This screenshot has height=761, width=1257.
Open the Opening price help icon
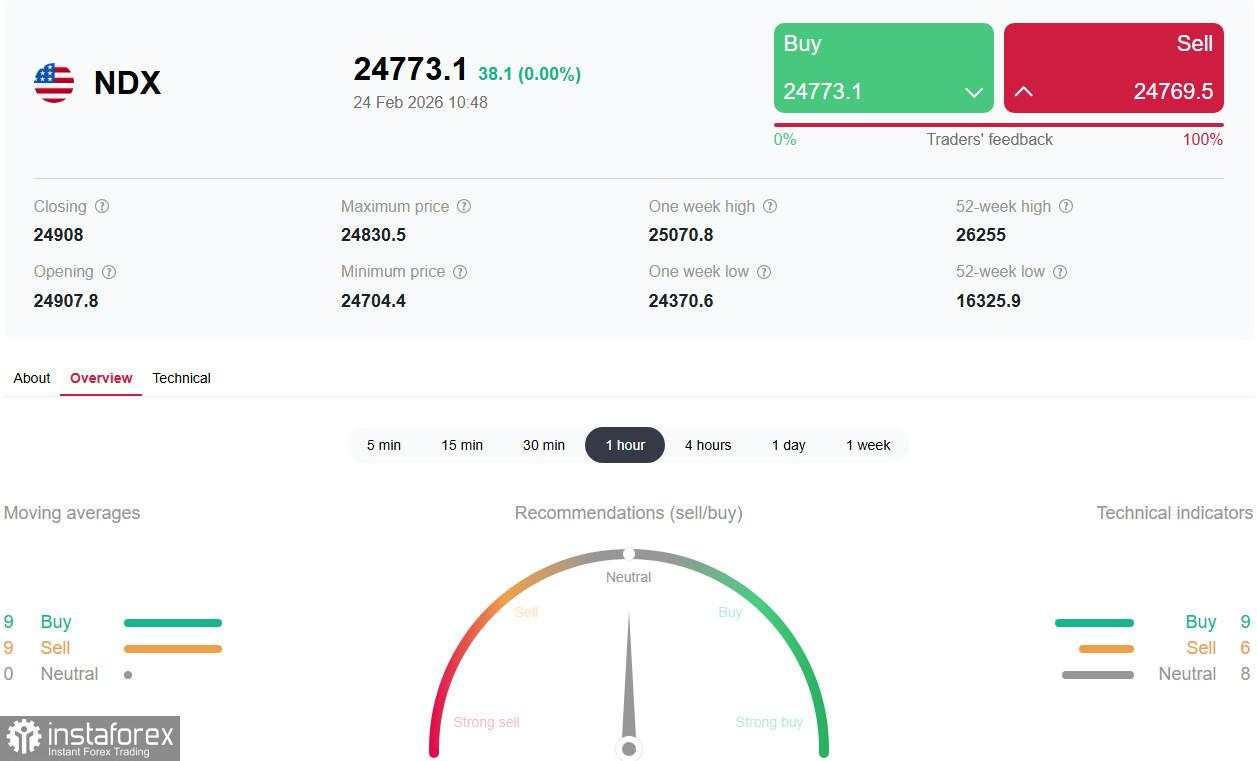109,271
